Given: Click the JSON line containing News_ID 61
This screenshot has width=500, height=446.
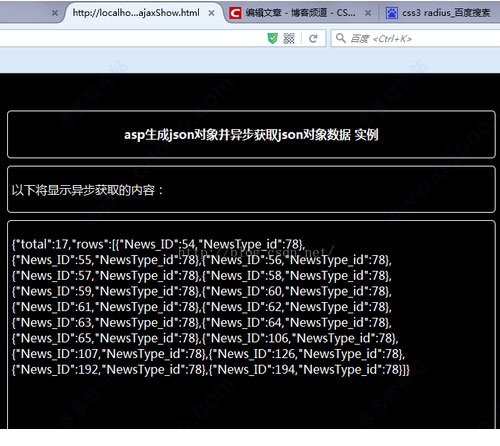Looking at the screenshot, I should [x=201, y=307].
